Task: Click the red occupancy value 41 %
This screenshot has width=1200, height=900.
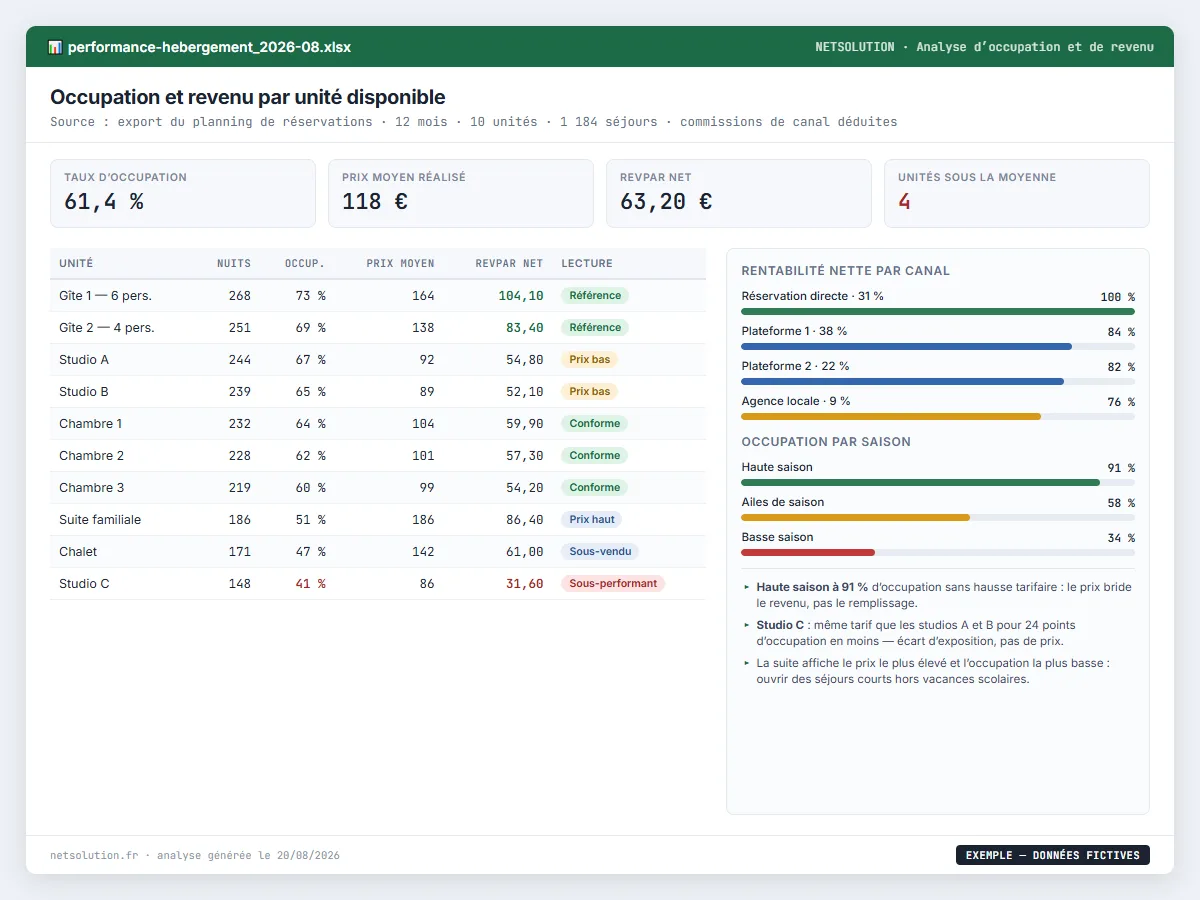Action: (310, 584)
